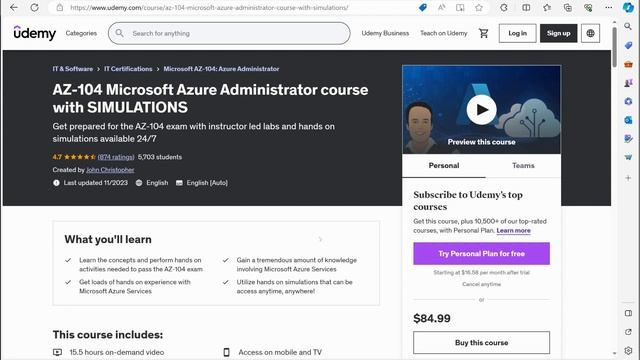The width and height of the screenshot is (640, 360).
Task: Open the sidebar Outlook icon
Action: tap(628, 120)
